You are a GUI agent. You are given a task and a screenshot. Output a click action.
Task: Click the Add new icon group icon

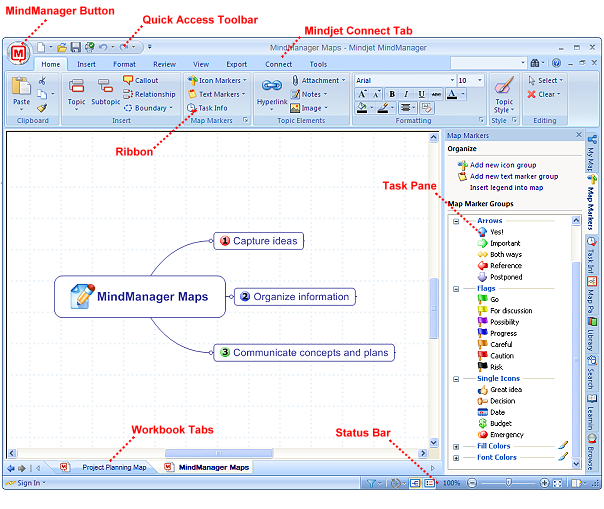[462, 165]
